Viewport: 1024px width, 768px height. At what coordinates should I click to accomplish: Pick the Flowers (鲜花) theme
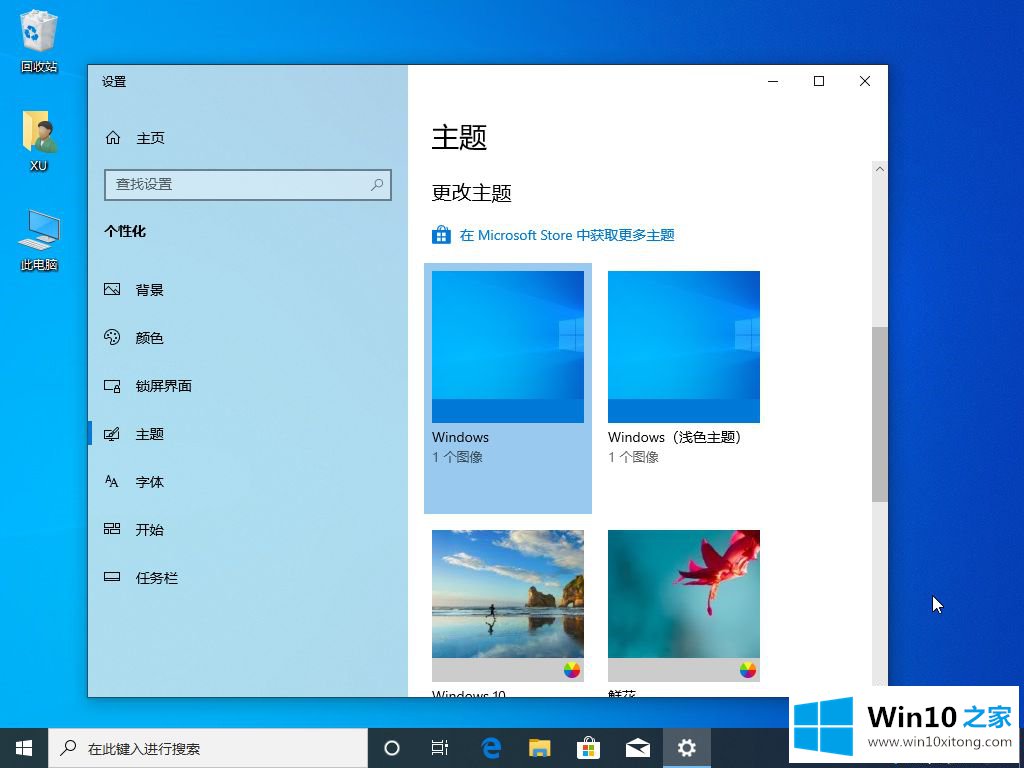tap(684, 595)
